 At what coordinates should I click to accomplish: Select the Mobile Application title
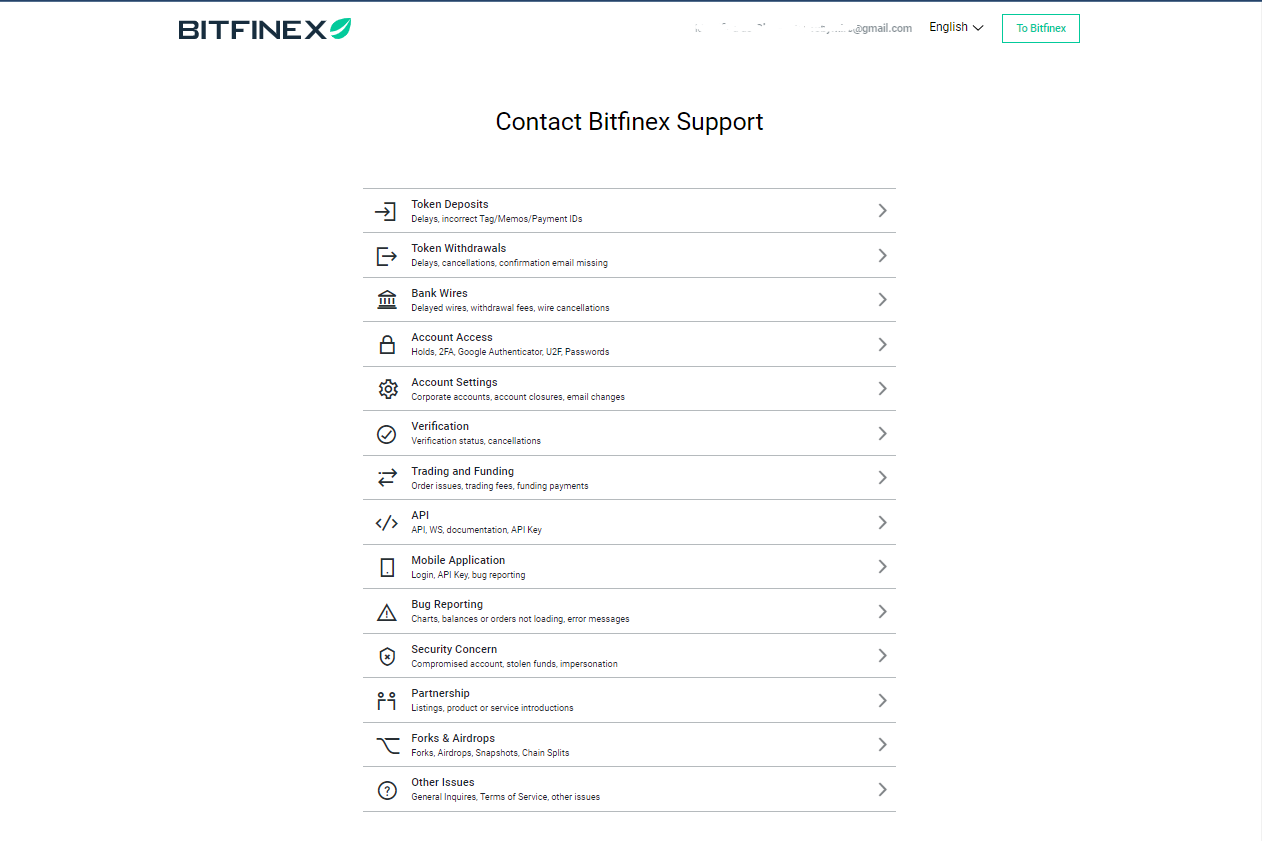[458, 560]
